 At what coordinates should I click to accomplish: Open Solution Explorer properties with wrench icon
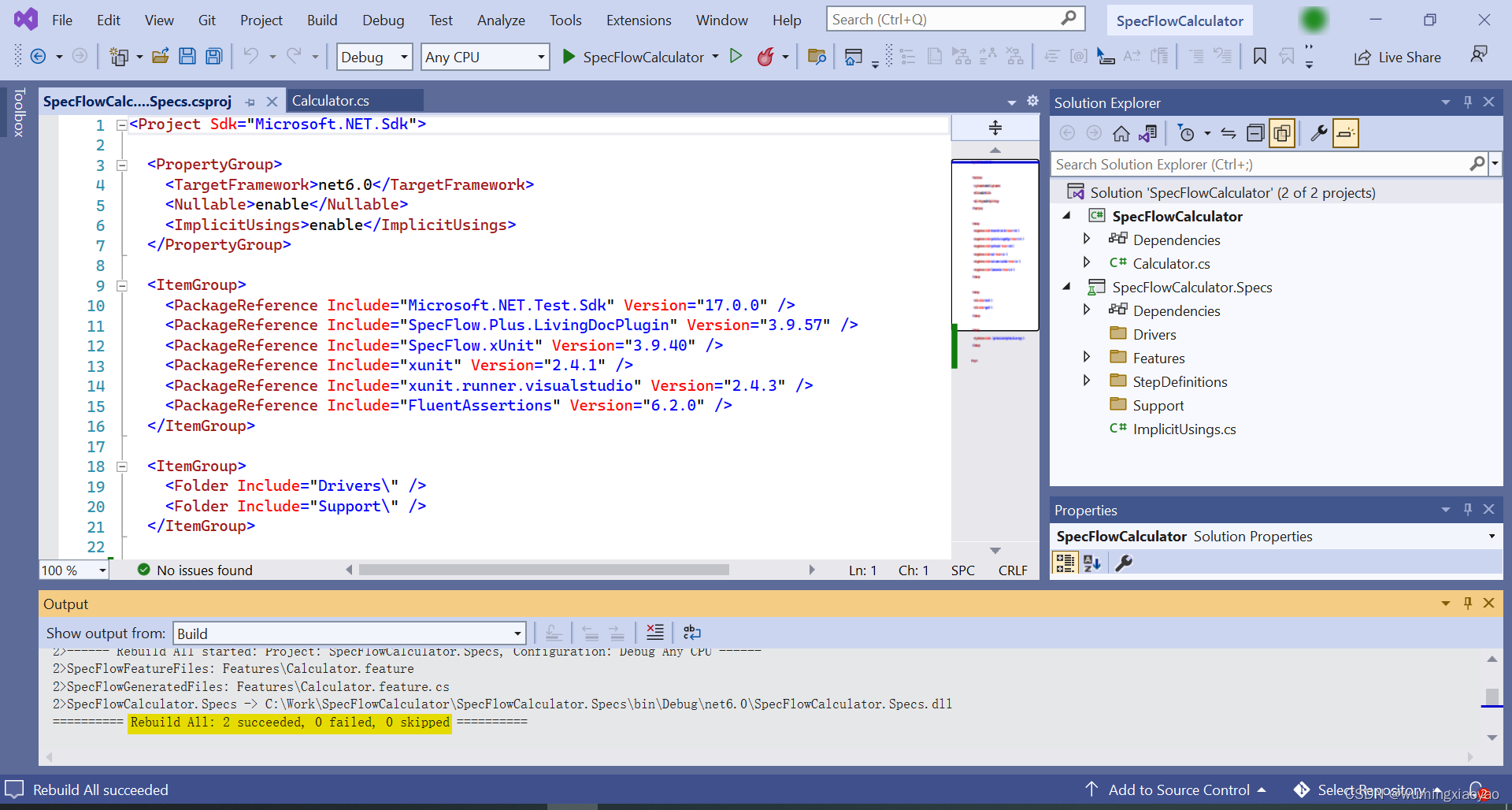pos(1318,132)
